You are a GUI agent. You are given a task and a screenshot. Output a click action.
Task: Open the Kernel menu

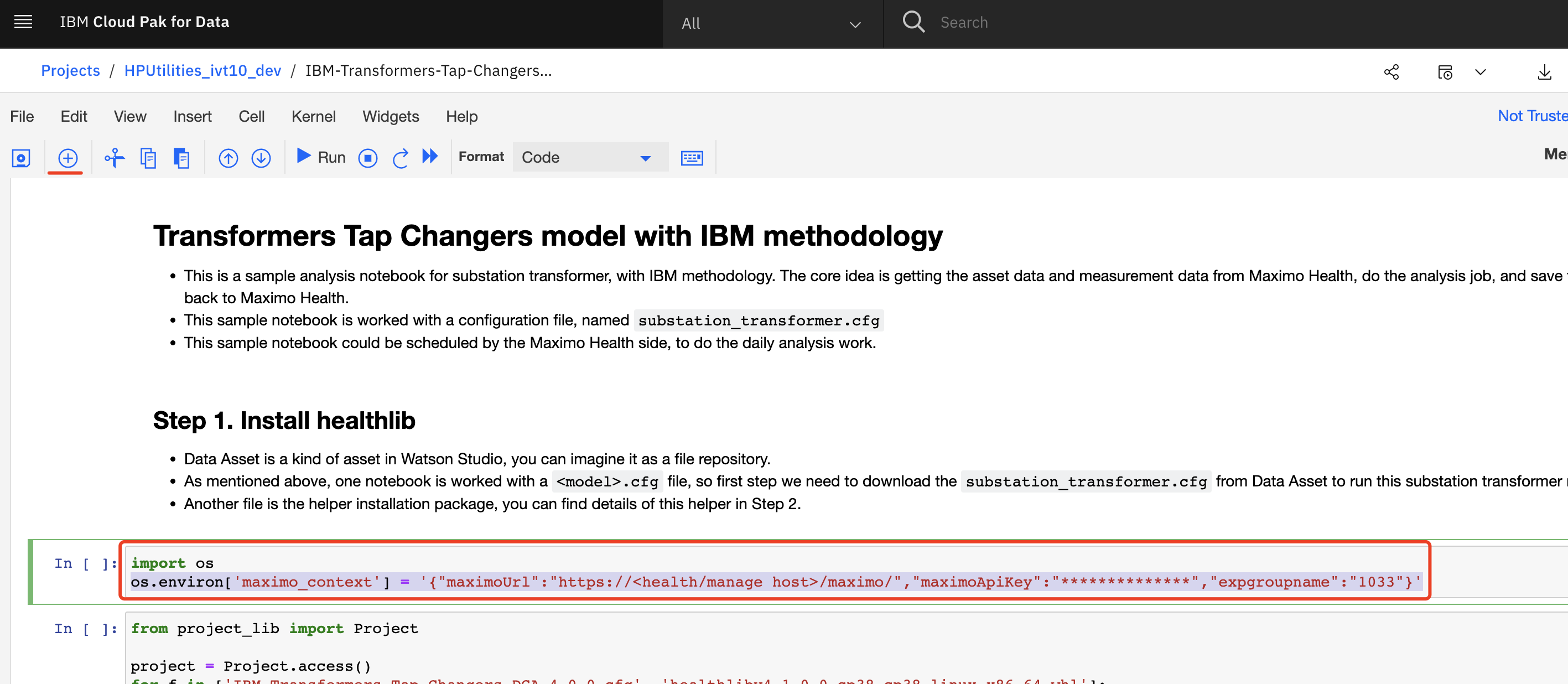314,116
